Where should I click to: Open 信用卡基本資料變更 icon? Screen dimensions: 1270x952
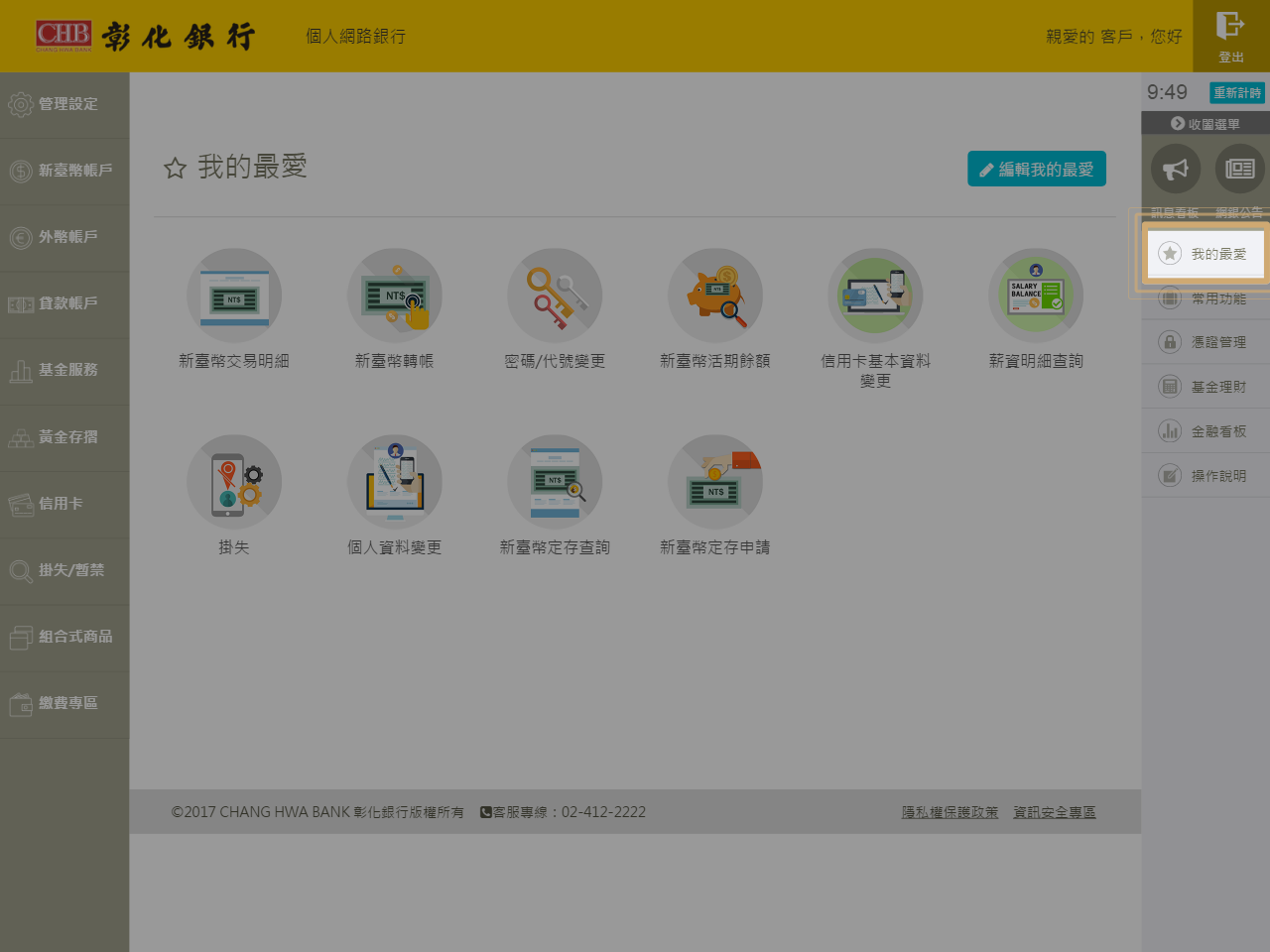pos(875,296)
